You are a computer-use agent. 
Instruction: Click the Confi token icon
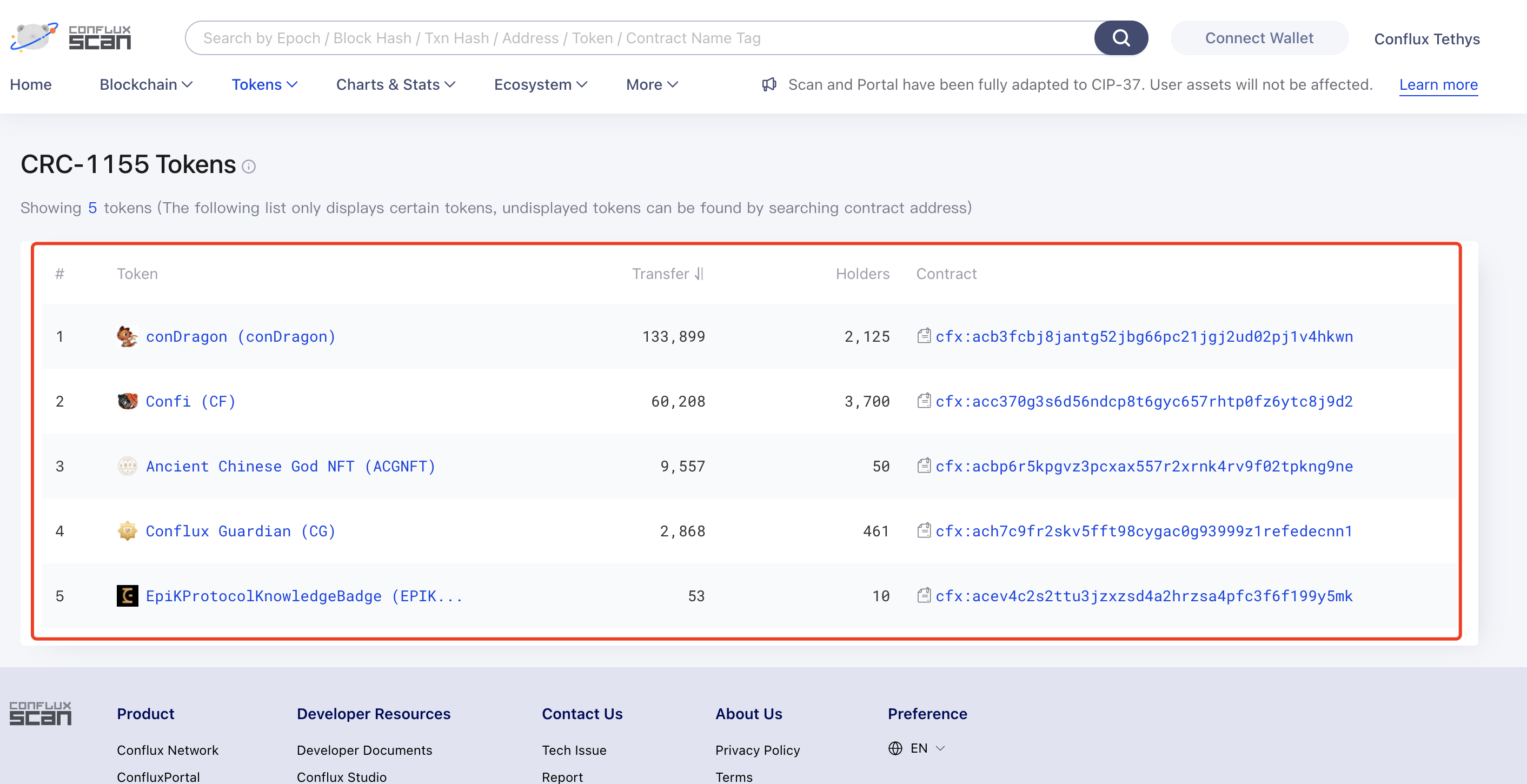coord(128,401)
